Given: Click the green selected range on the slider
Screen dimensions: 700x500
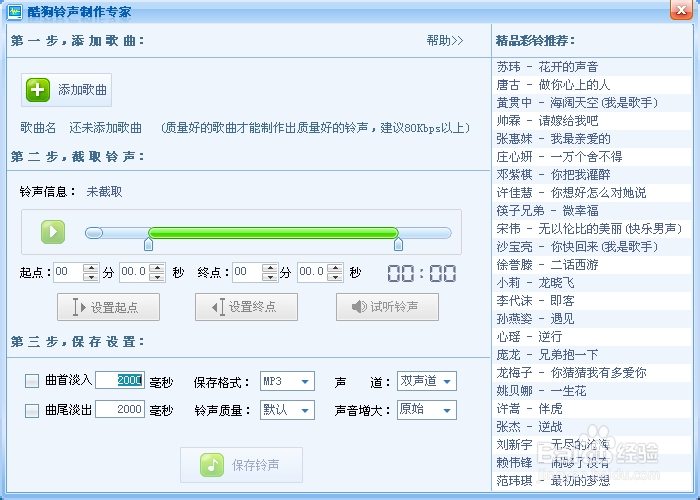Looking at the screenshot, I should tap(273, 233).
